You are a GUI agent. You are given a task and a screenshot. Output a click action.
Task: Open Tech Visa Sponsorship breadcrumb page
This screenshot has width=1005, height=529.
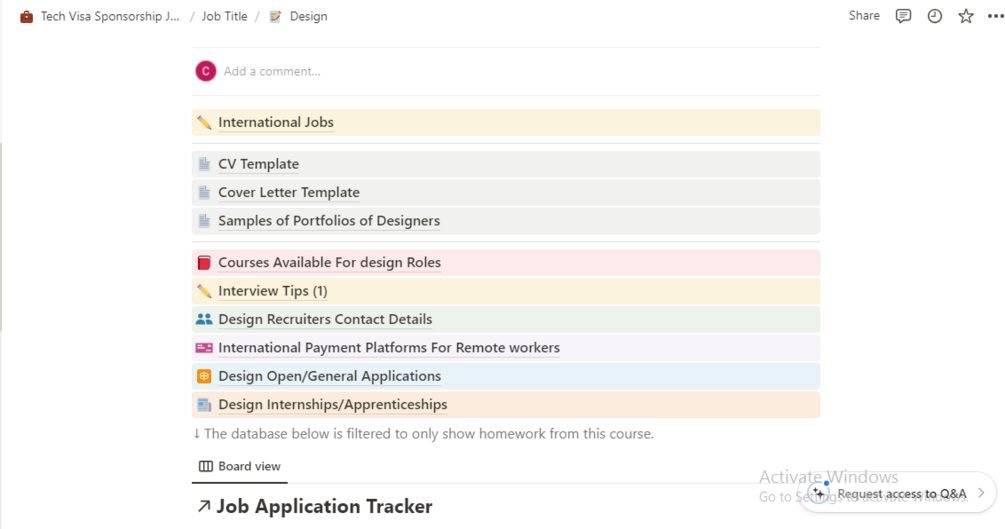pyautogui.click(x=110, y=17)
